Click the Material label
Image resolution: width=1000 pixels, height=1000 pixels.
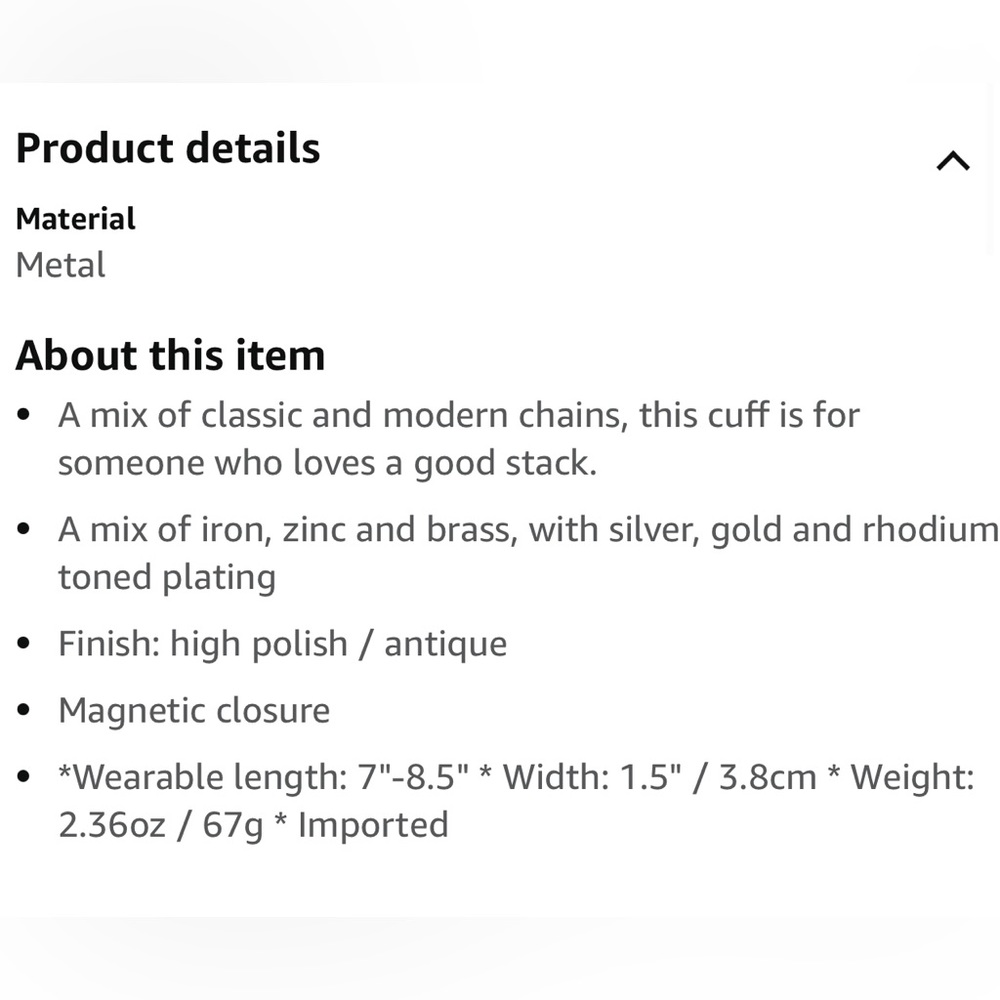(76, 219)
